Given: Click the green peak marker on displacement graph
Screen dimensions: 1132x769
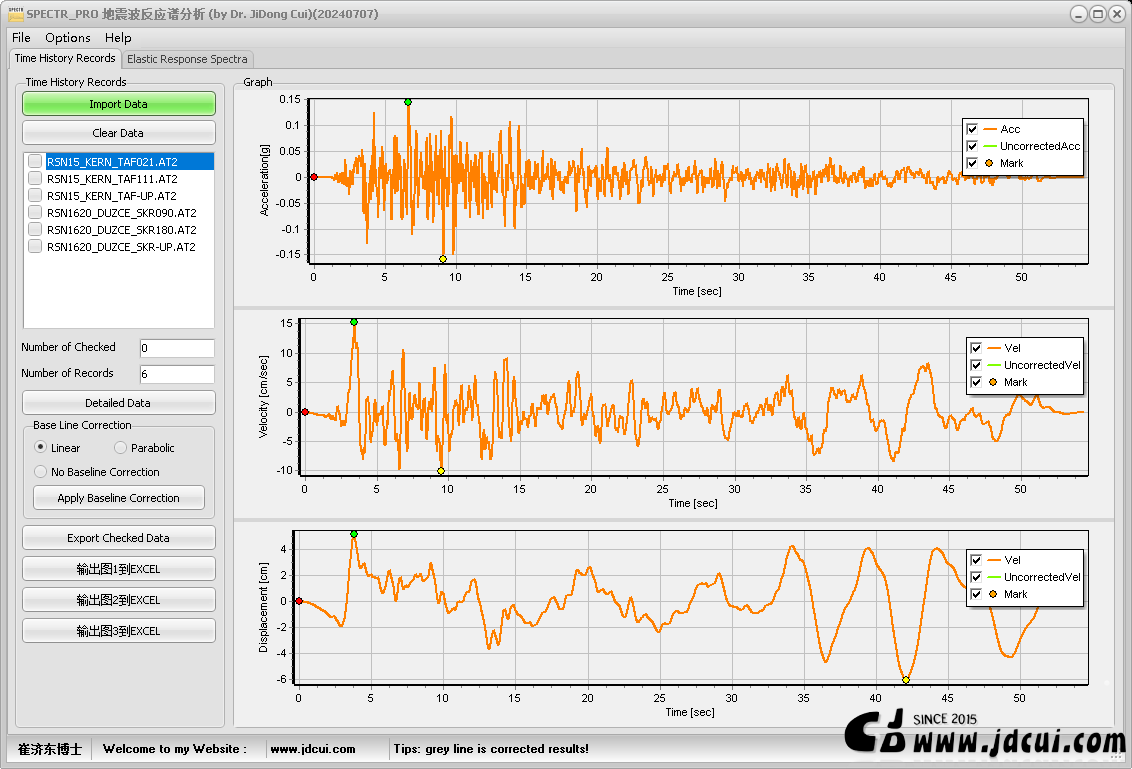Looking at the screenshot, I should pos(354,534).
